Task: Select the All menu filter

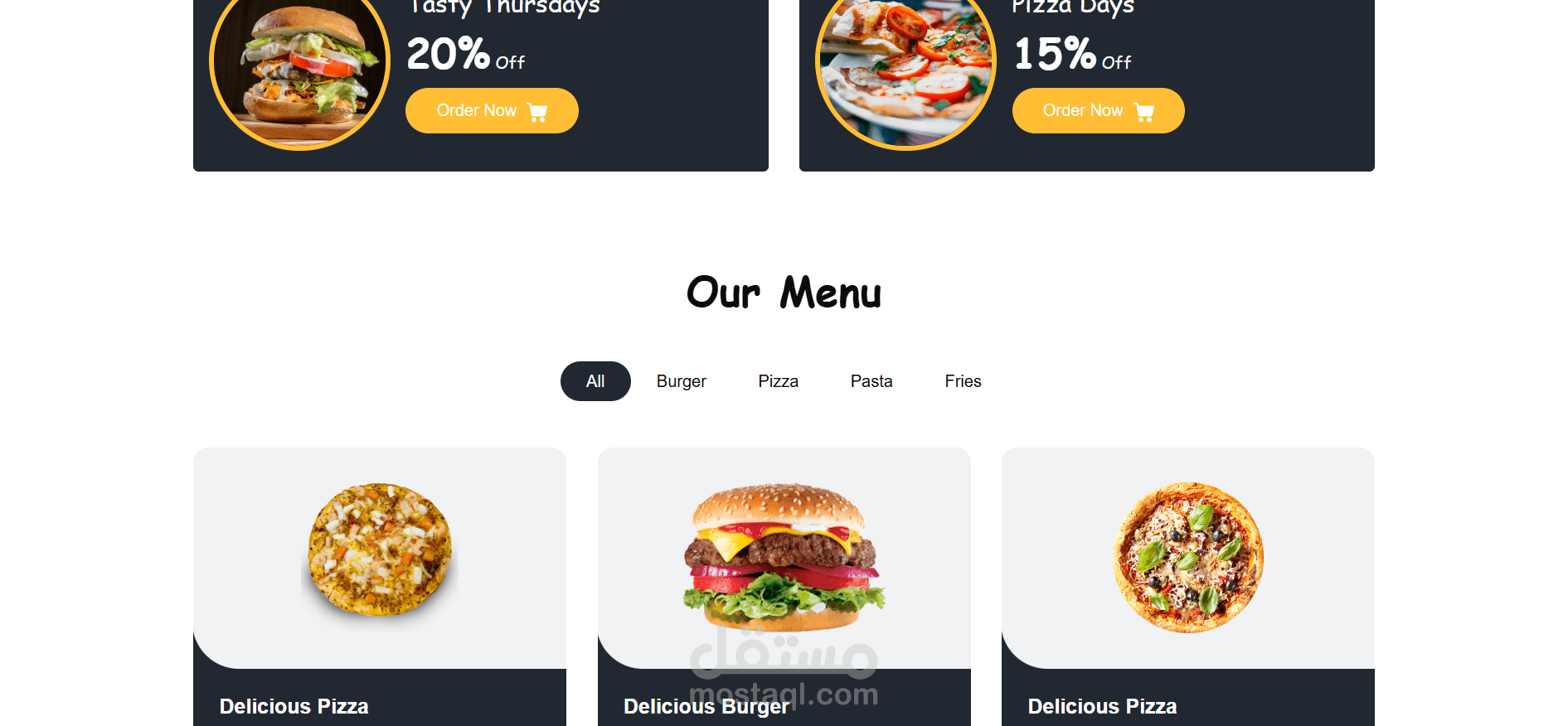Action: pos(595,381)
